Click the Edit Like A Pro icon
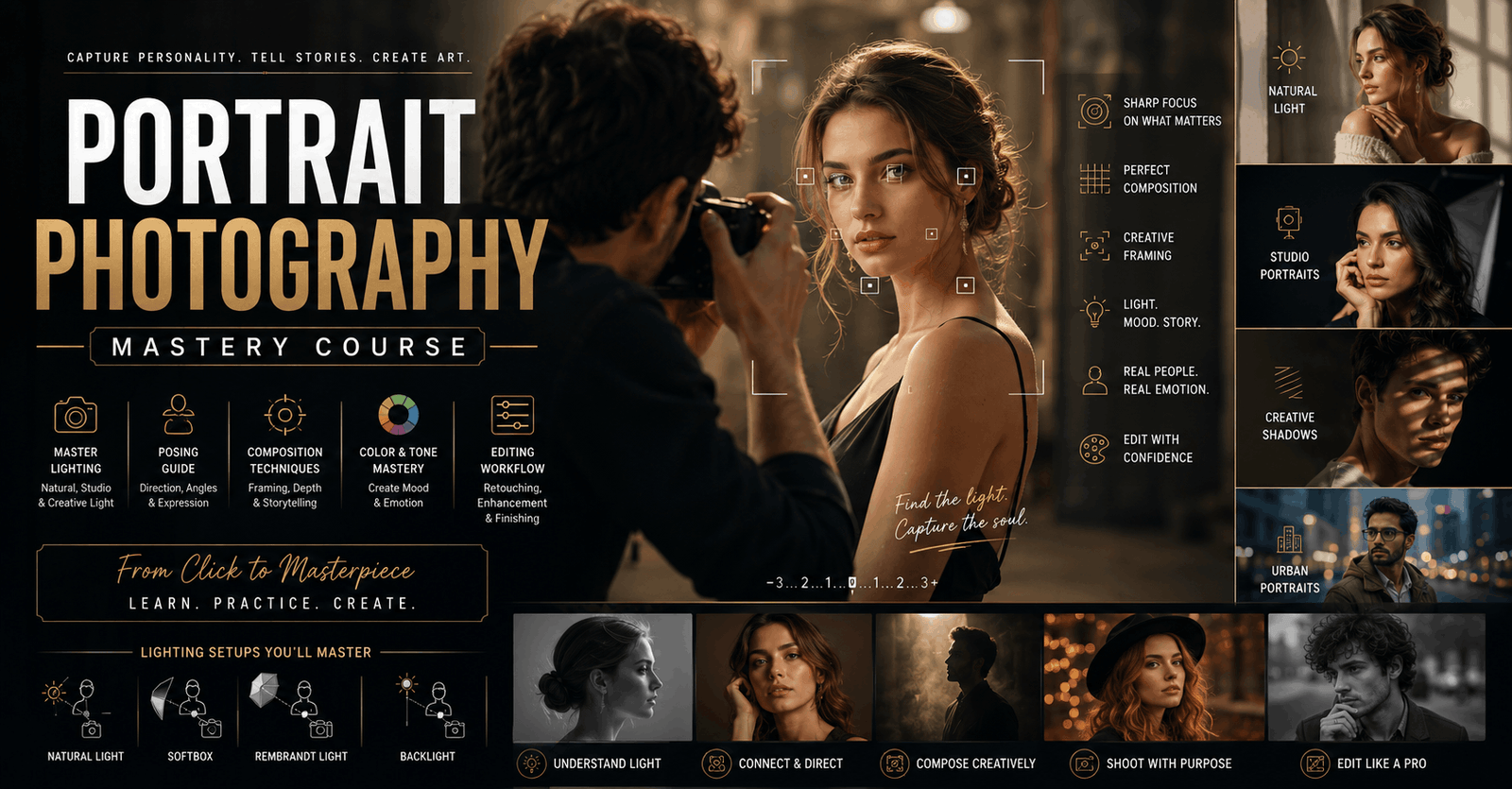Viewport: 1512px width, 789px height. point(1314,763)
